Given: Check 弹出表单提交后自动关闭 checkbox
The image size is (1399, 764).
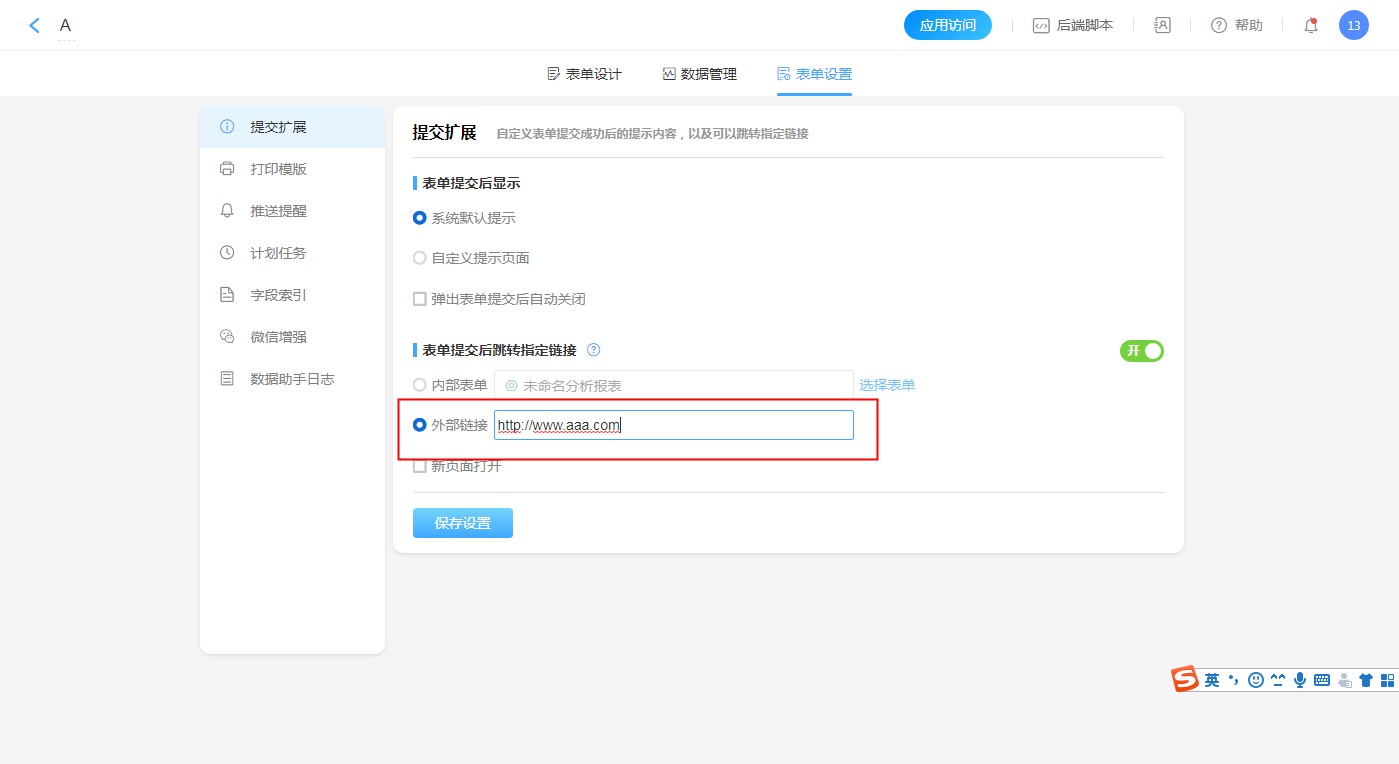Looking at the screenshot, I should (420, 299).
